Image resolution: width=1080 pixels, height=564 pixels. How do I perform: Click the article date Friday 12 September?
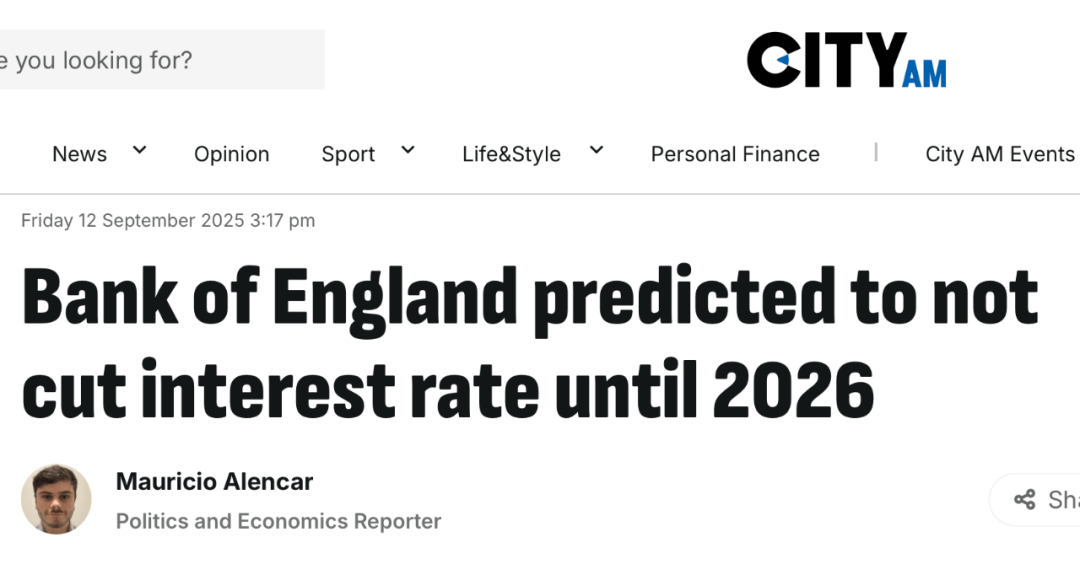168,221
